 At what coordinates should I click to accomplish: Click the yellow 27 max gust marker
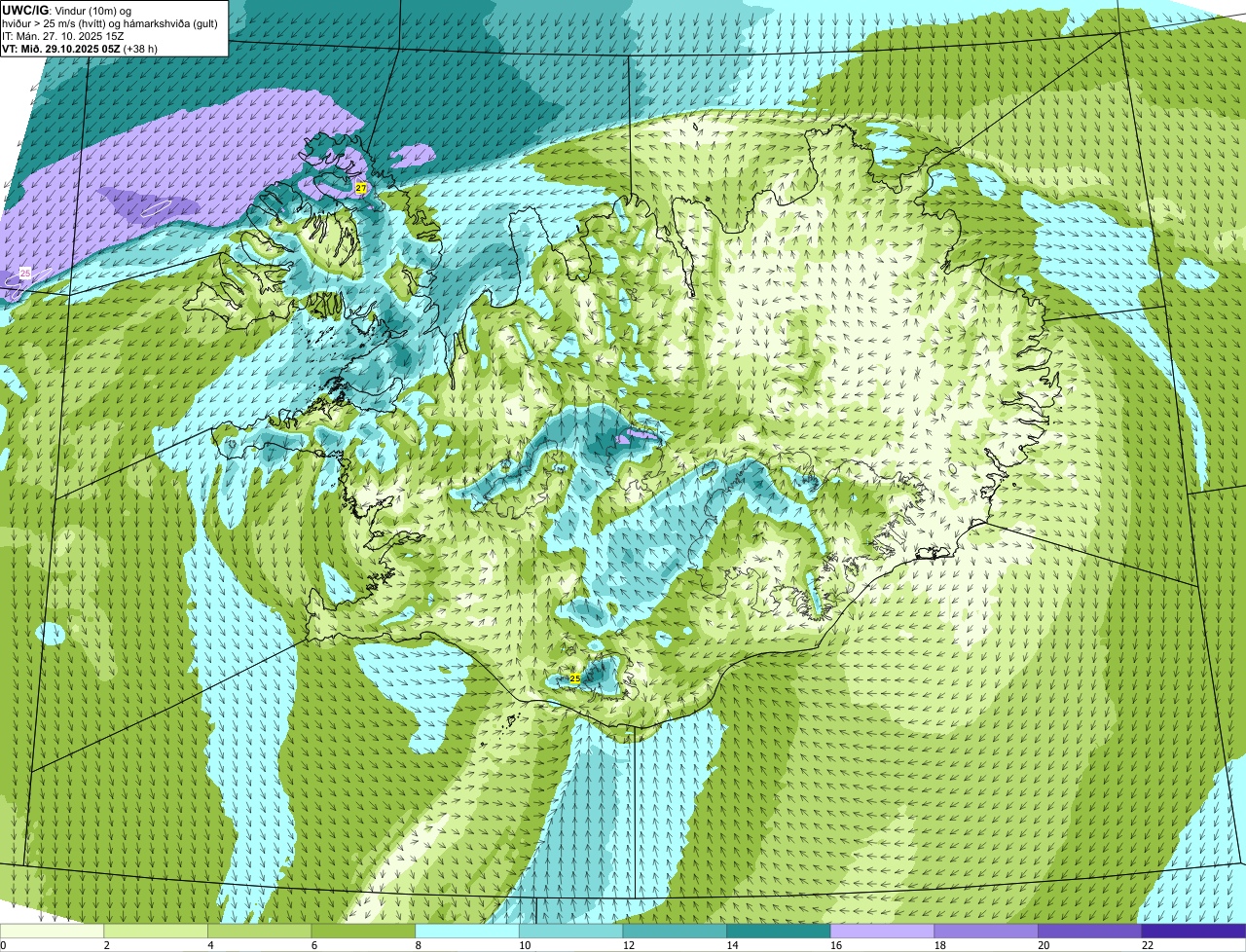pos(361,188)
